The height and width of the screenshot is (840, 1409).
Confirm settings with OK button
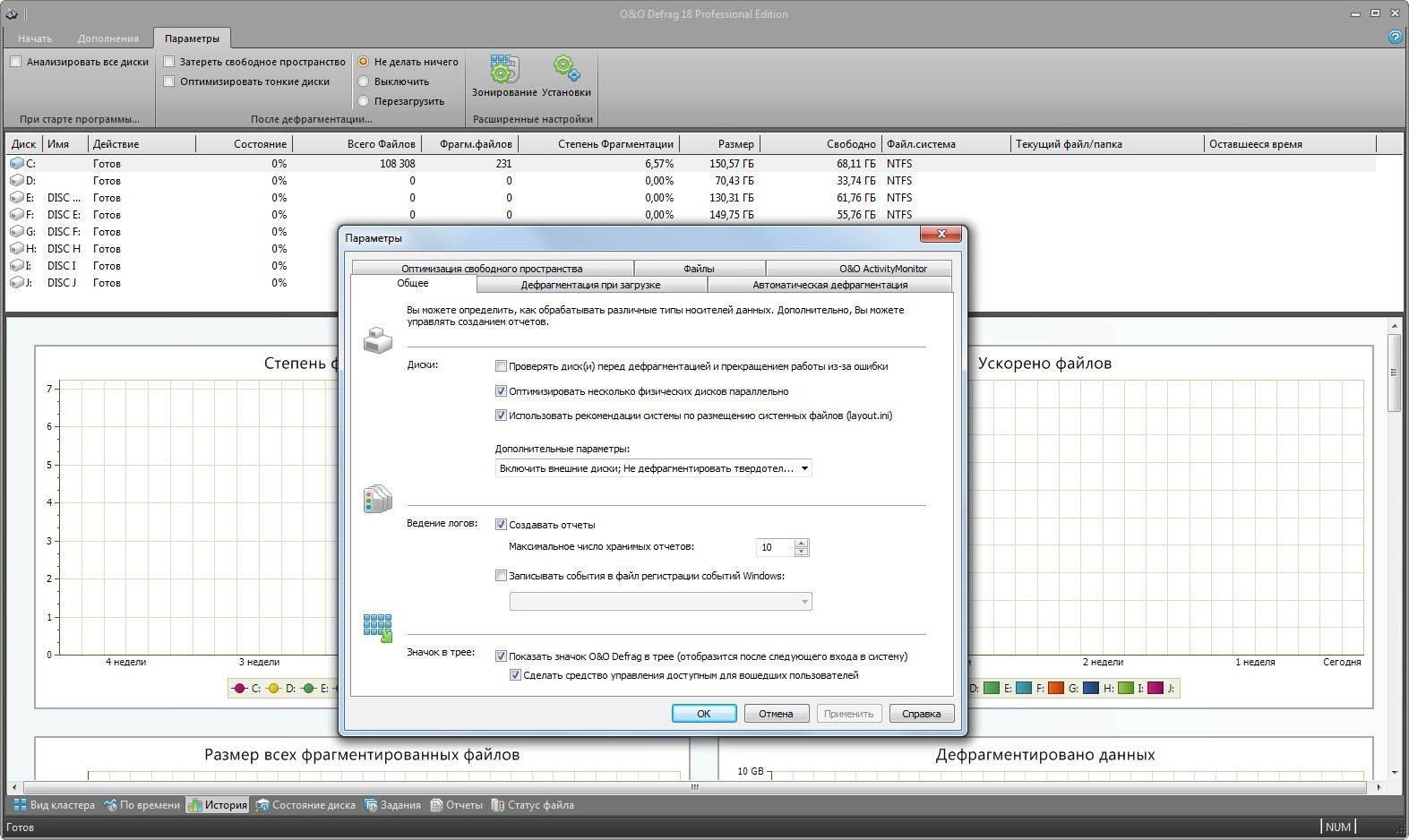coord(704,714)
